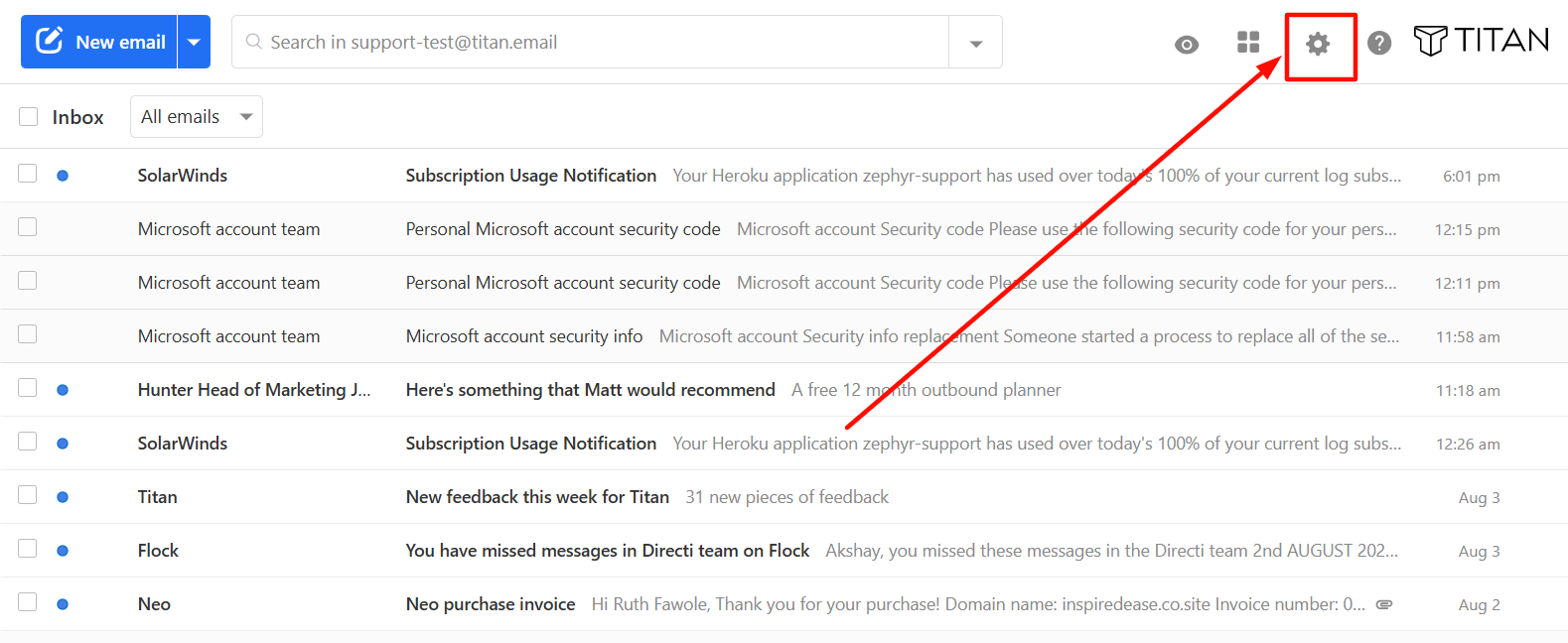Click sender name Neo

(154, 604)
